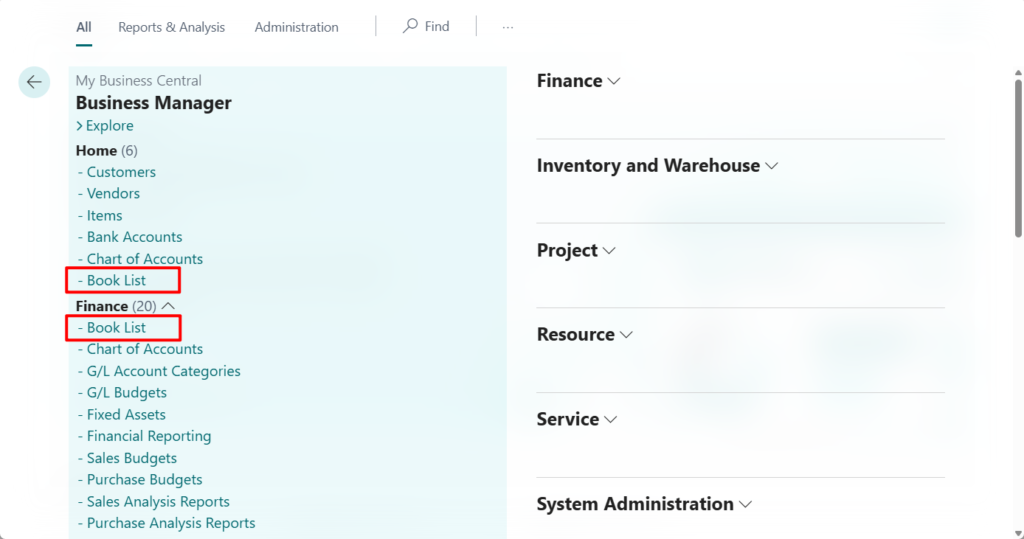Open Customers under Home
The height and width of the screenshot is (539, 1024).
[121, 172]
